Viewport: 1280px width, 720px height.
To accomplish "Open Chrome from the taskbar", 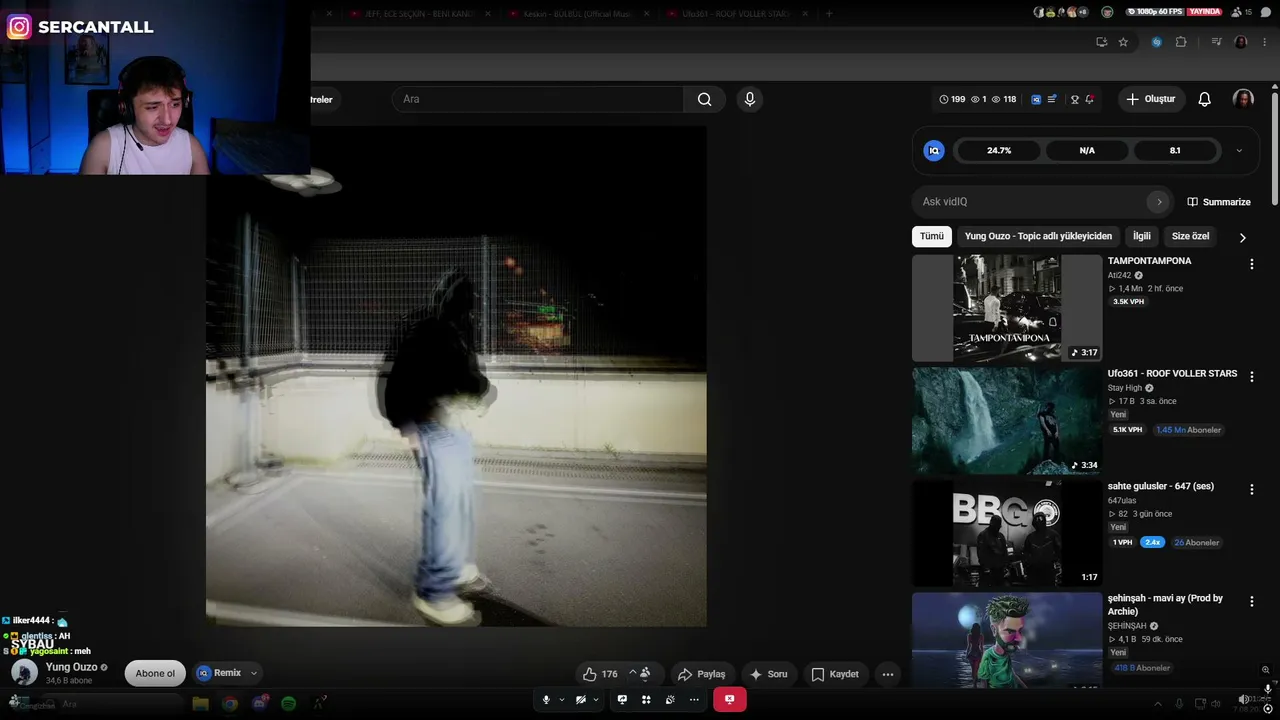I will tap(230, 703).
